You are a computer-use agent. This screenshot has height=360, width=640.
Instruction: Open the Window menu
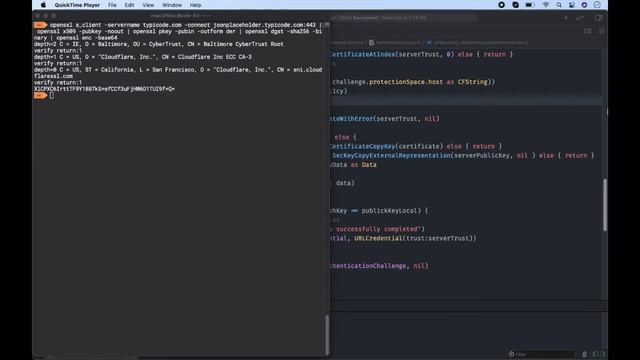click(172, 5)
